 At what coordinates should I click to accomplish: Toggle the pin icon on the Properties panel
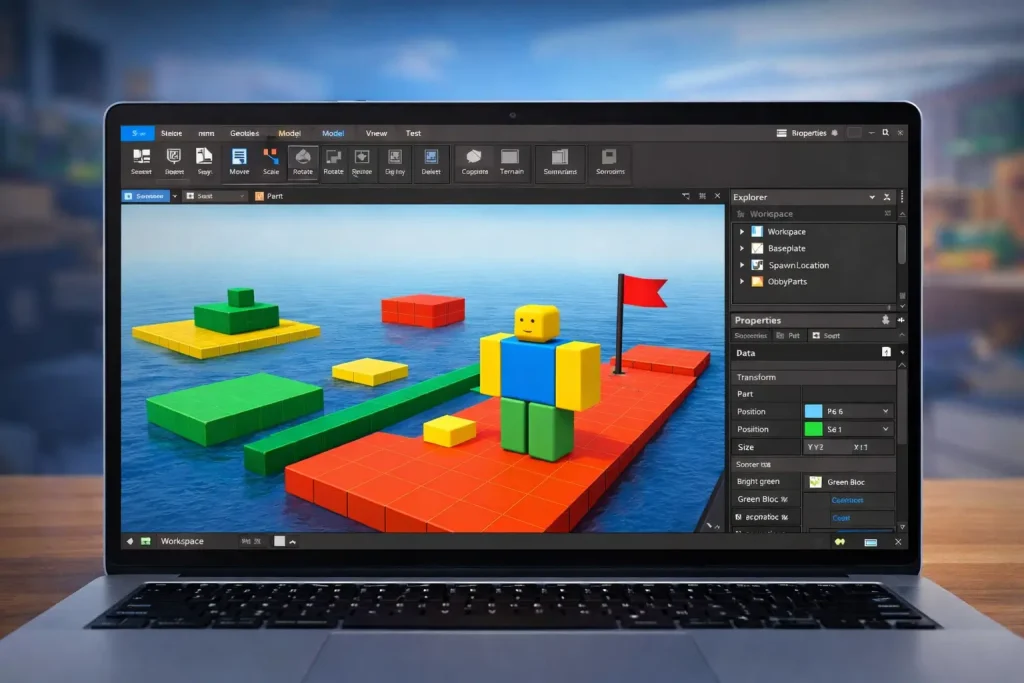tap(901, 320)
